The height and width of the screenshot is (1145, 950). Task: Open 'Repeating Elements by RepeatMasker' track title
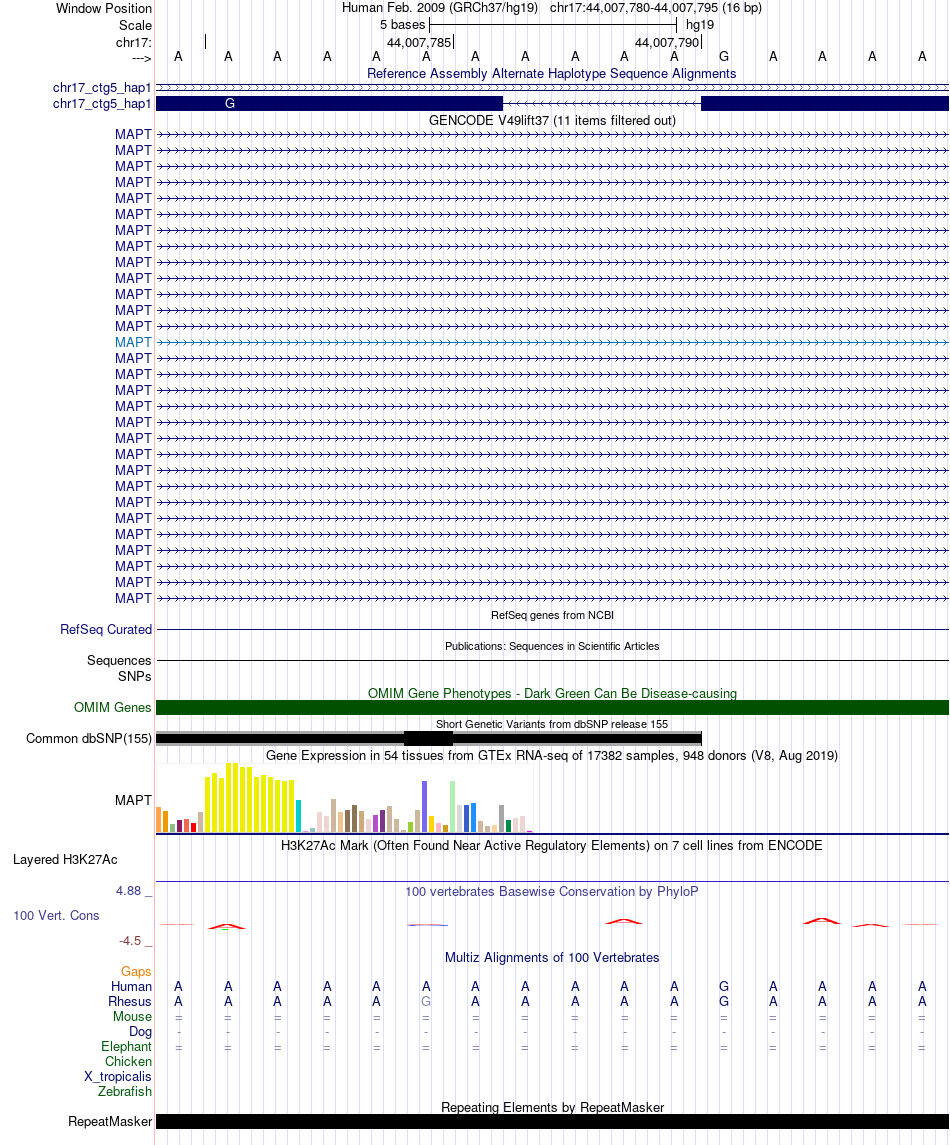tap(552, 1107)
